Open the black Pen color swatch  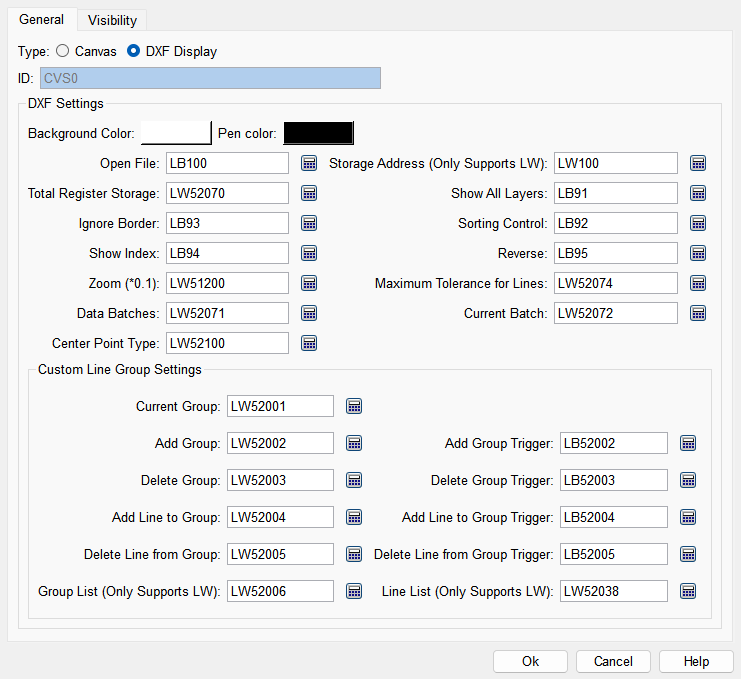coord(319,133)
